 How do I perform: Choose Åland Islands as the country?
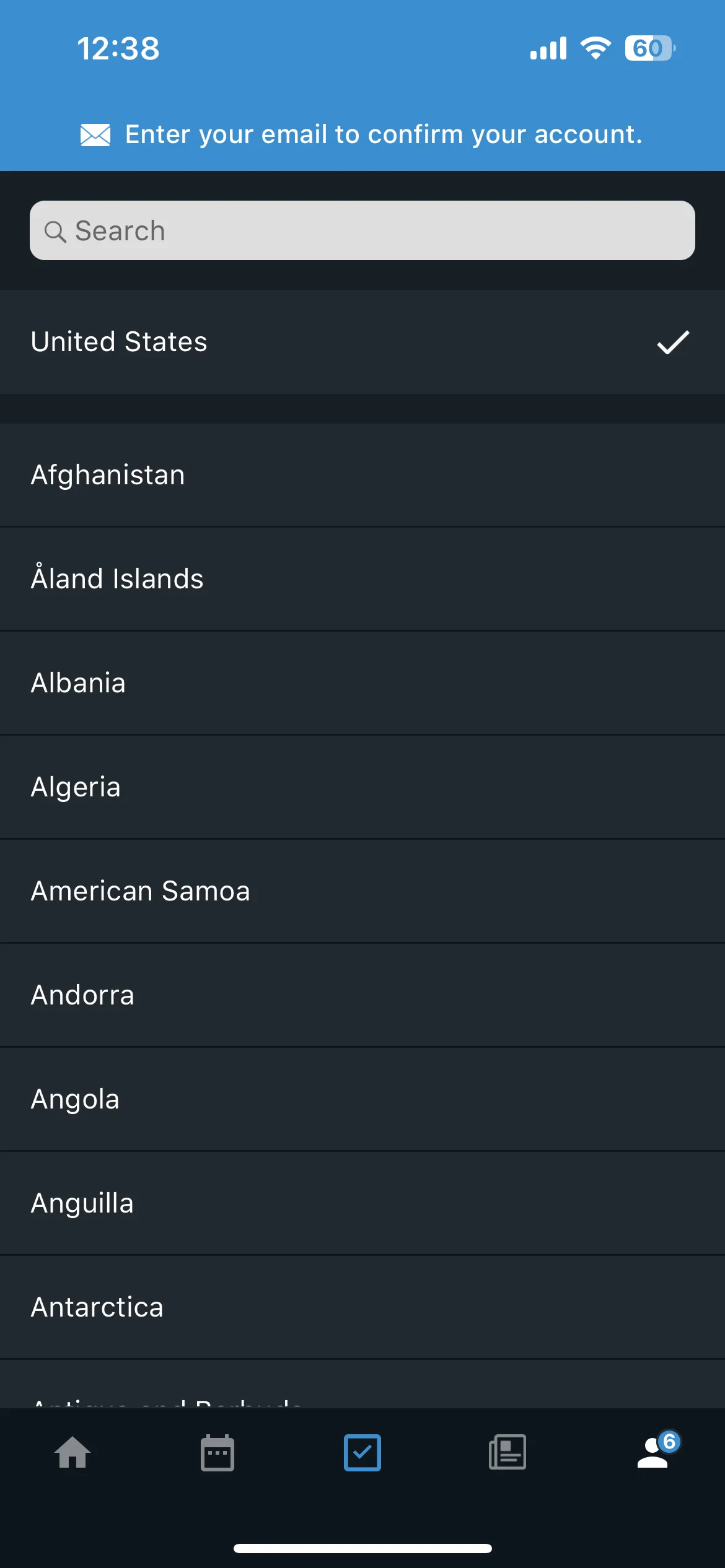pyautogui.click(x=362, y=579)
